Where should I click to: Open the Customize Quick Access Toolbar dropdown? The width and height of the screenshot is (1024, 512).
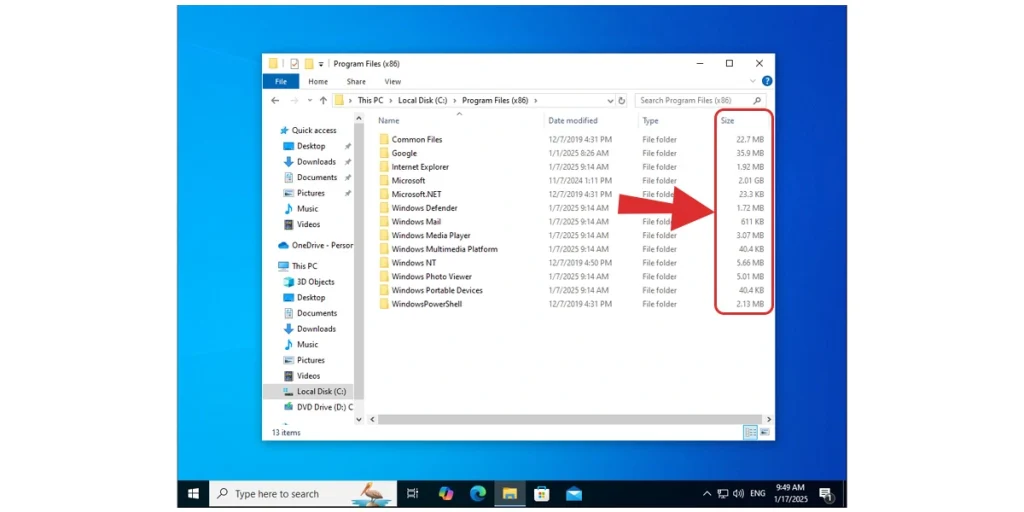point(321,64)
